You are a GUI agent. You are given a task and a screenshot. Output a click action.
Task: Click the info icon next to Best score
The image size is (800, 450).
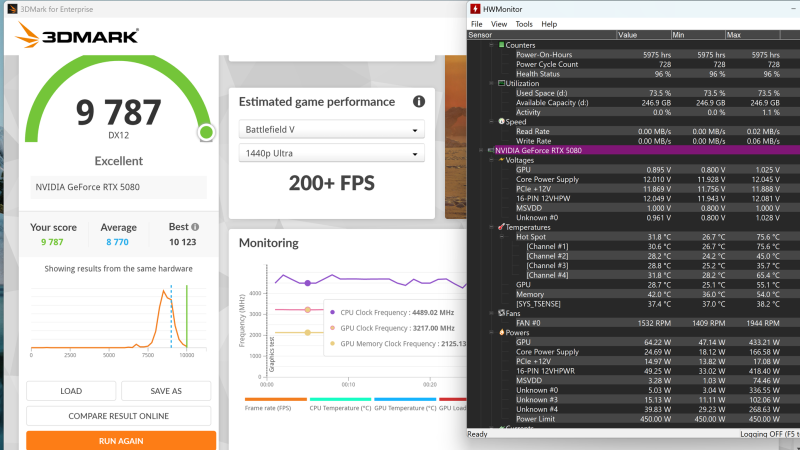[195, 227]
